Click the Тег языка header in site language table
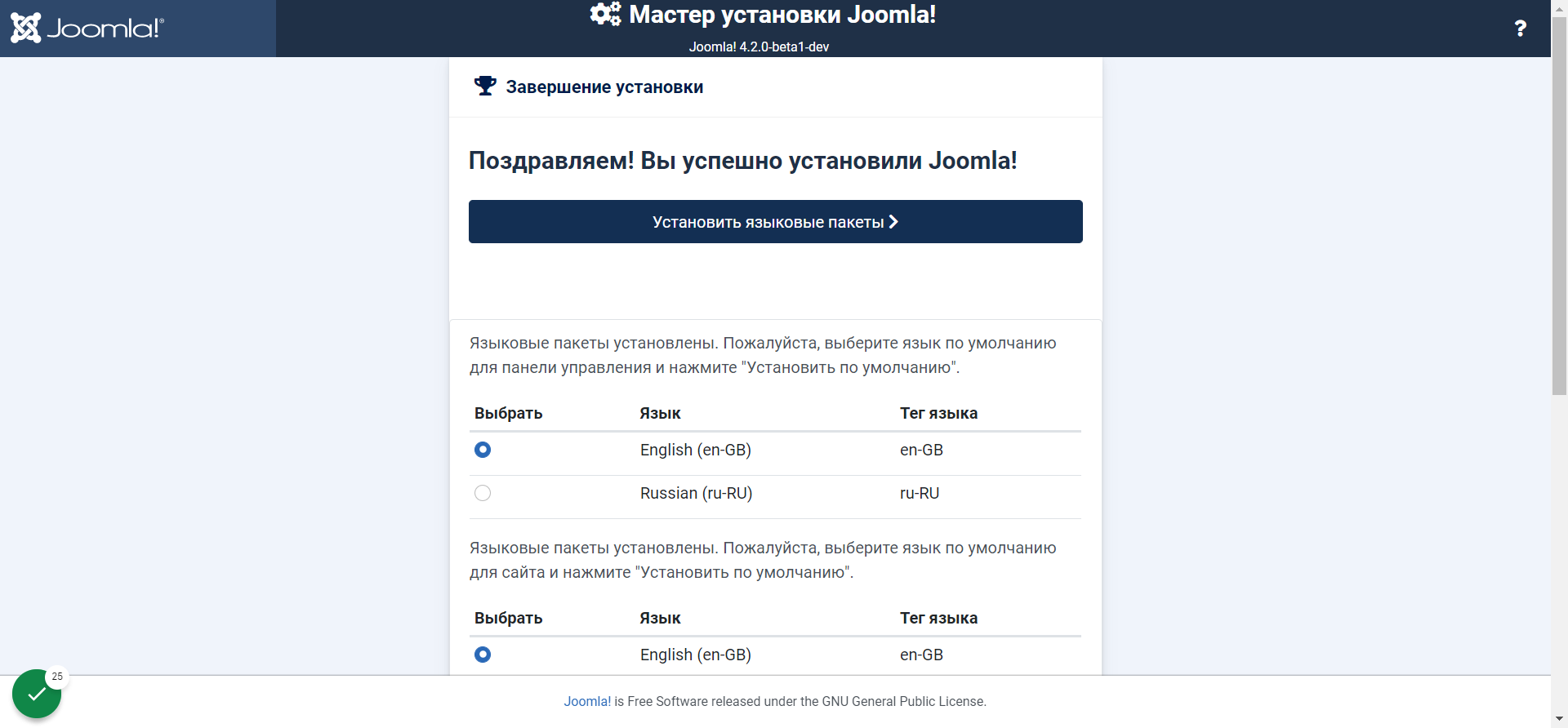The height and width of the screenshot is (728, 1568). [938, 618]
